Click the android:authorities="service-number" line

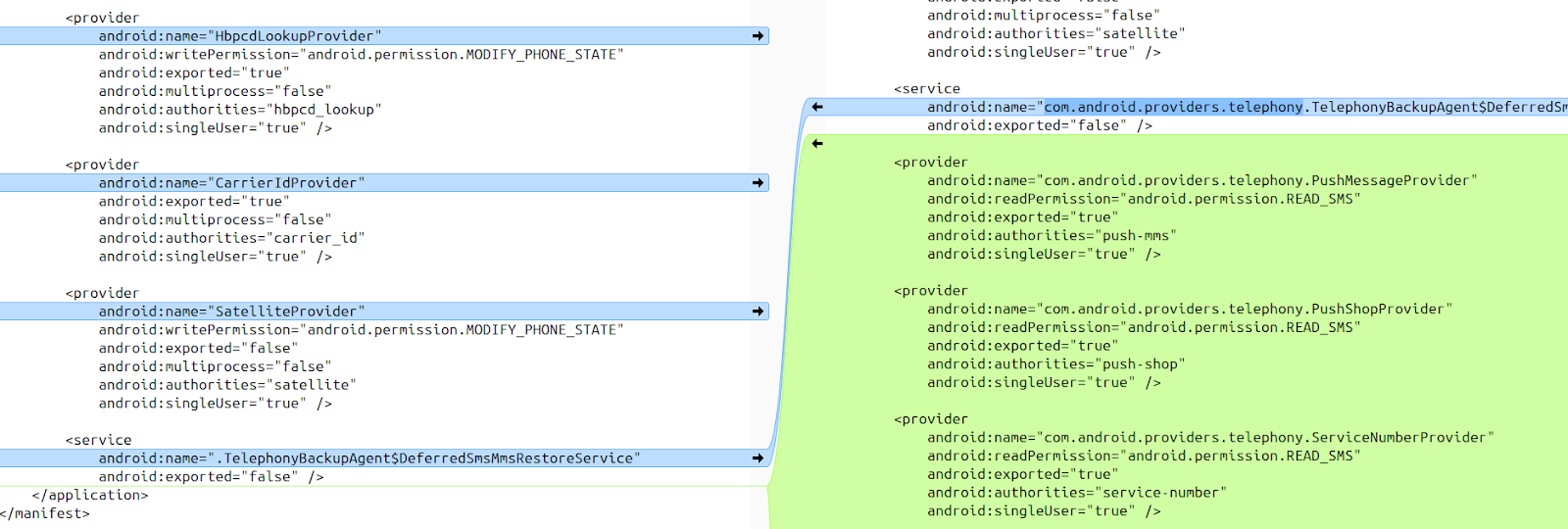click(x=1076, y=493)
